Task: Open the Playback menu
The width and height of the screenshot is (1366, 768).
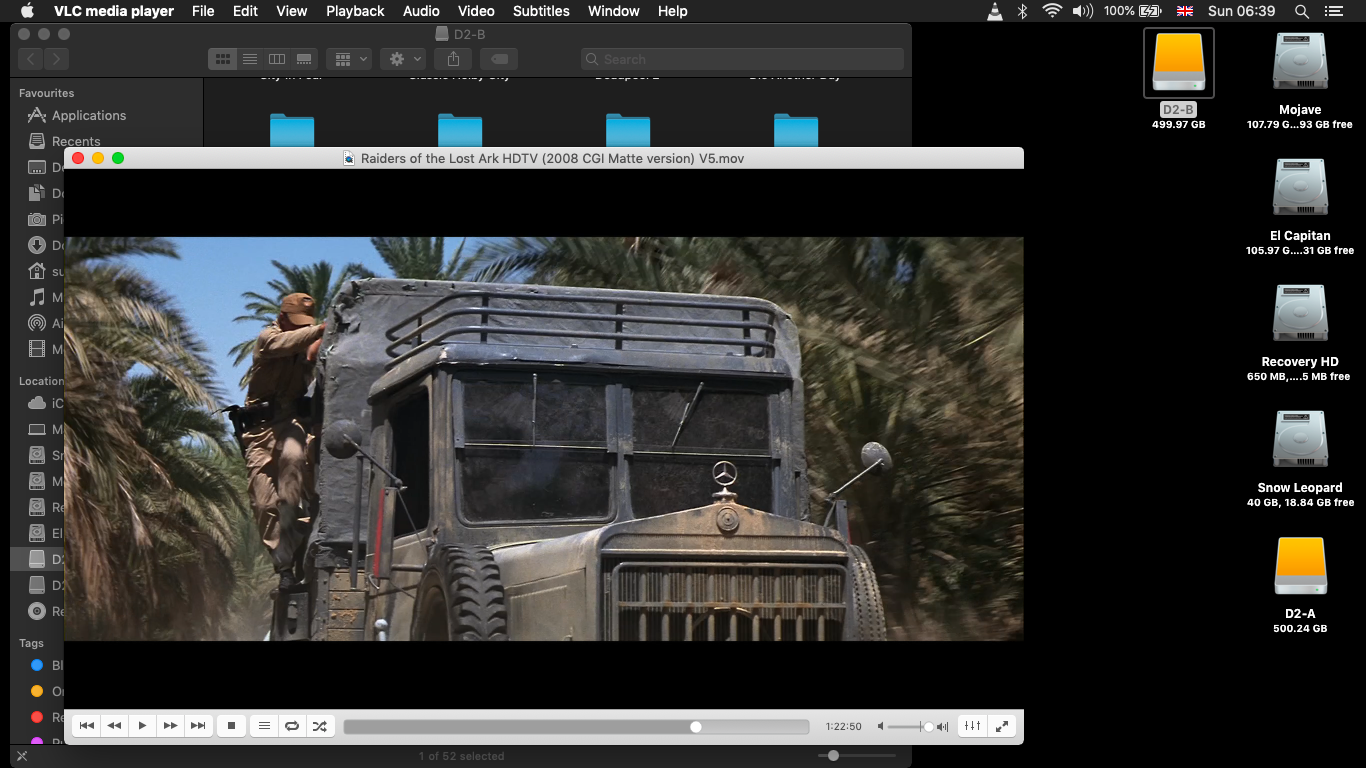Action: [355, 11]
